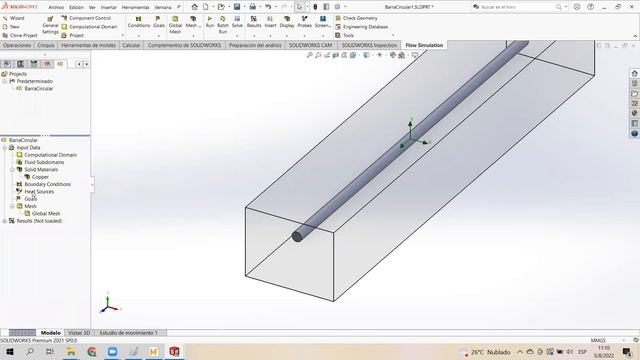Open the Conditions dropdown arrow
Screen dimensions: 640x360
click(139, 36)
